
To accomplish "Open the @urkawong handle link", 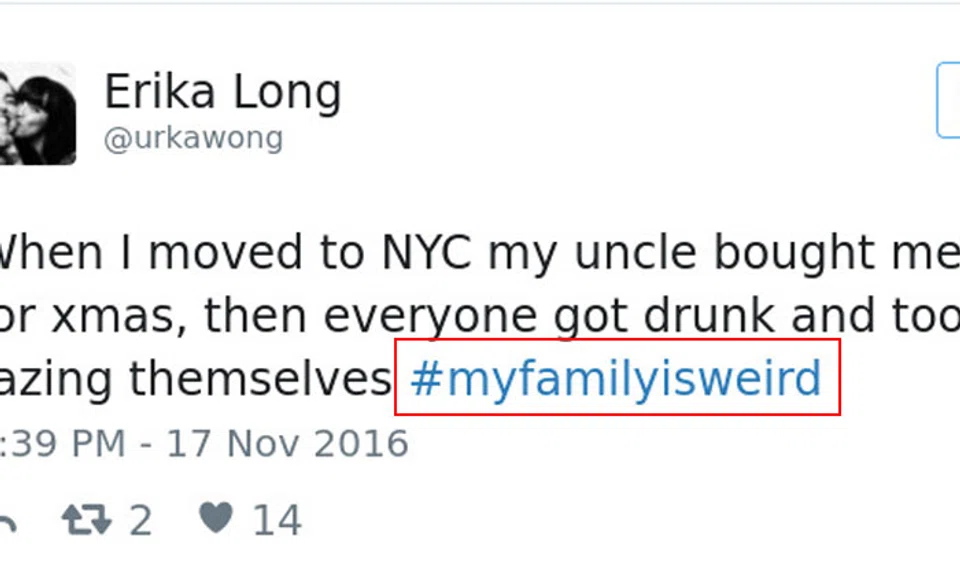I will coord(193,138).
